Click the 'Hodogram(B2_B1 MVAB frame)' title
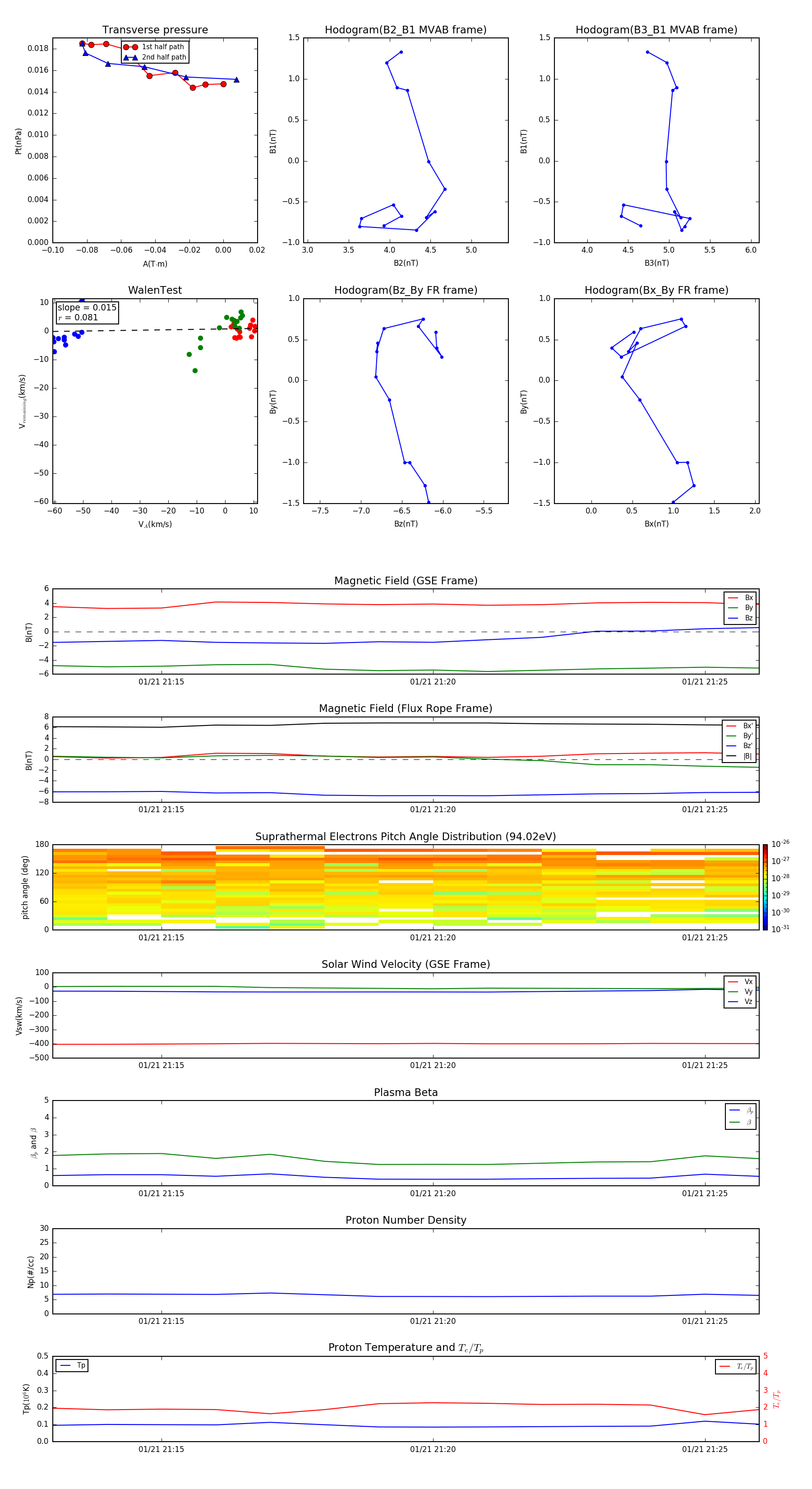812x1489 pixels. (x=406, y=29)
